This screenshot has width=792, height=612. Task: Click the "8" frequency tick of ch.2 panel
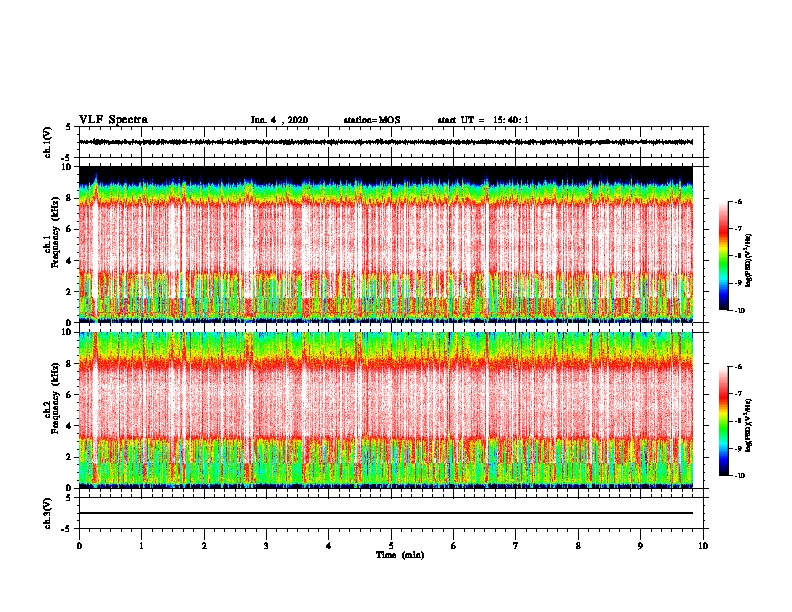point(71,364)
